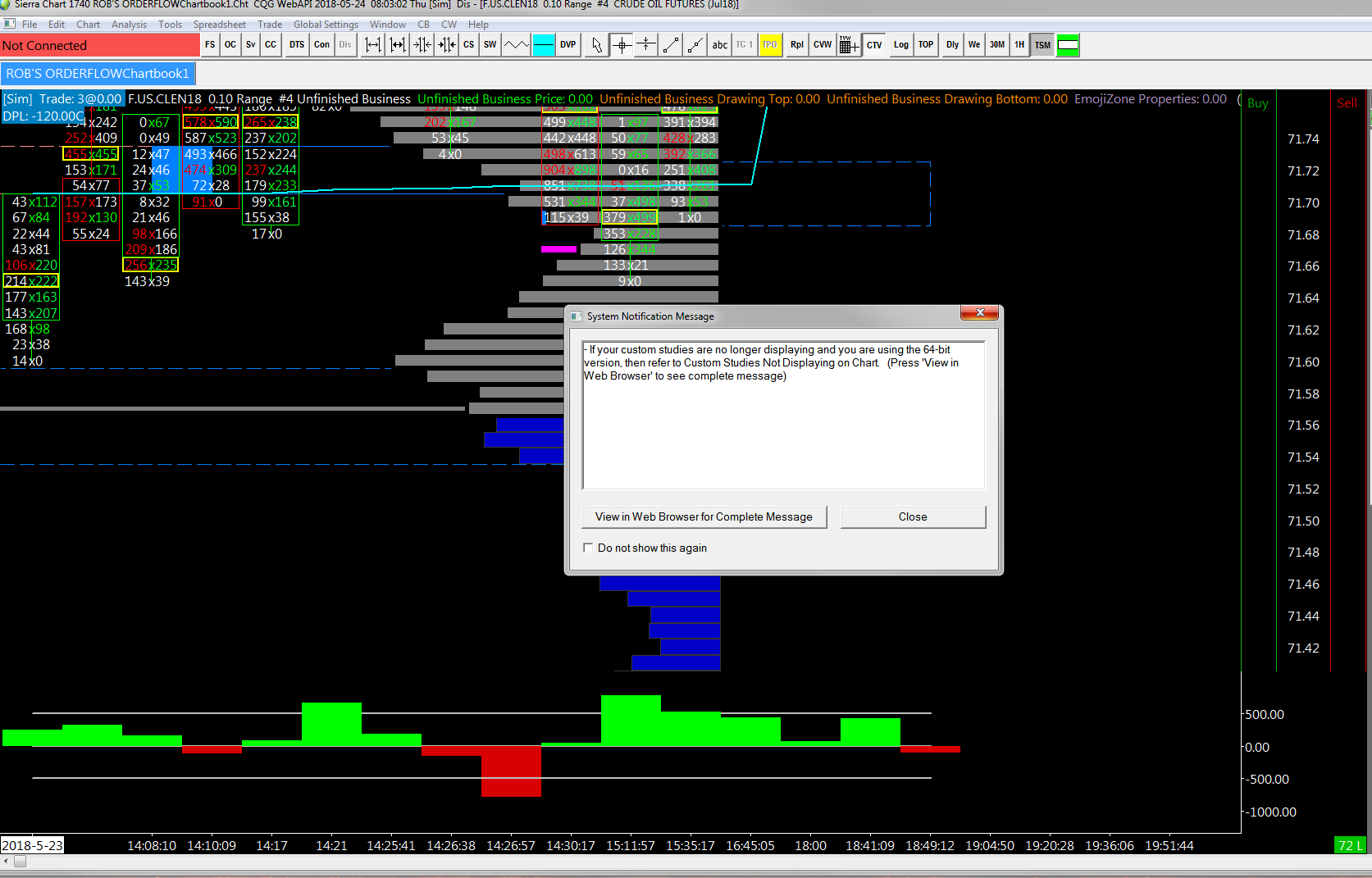Switch to the Dly daily timeframe
Image resolution: width=1372 pixels, height=878 pixels.
[x=952, y=45]
